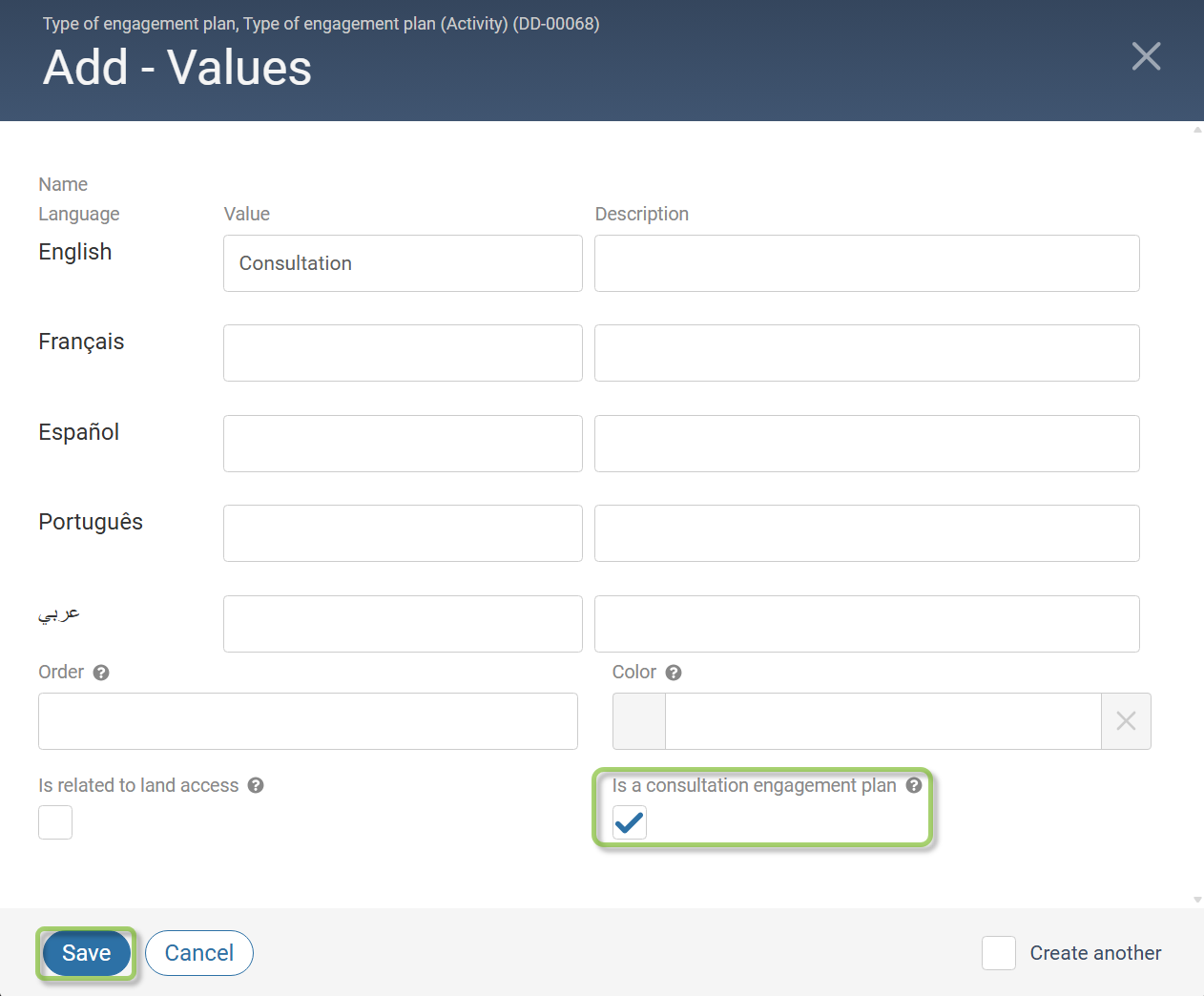Focus the Português Value field
Image resolution: width=1204 pixels, height=996 pixels.
click(x=403, y=533)
